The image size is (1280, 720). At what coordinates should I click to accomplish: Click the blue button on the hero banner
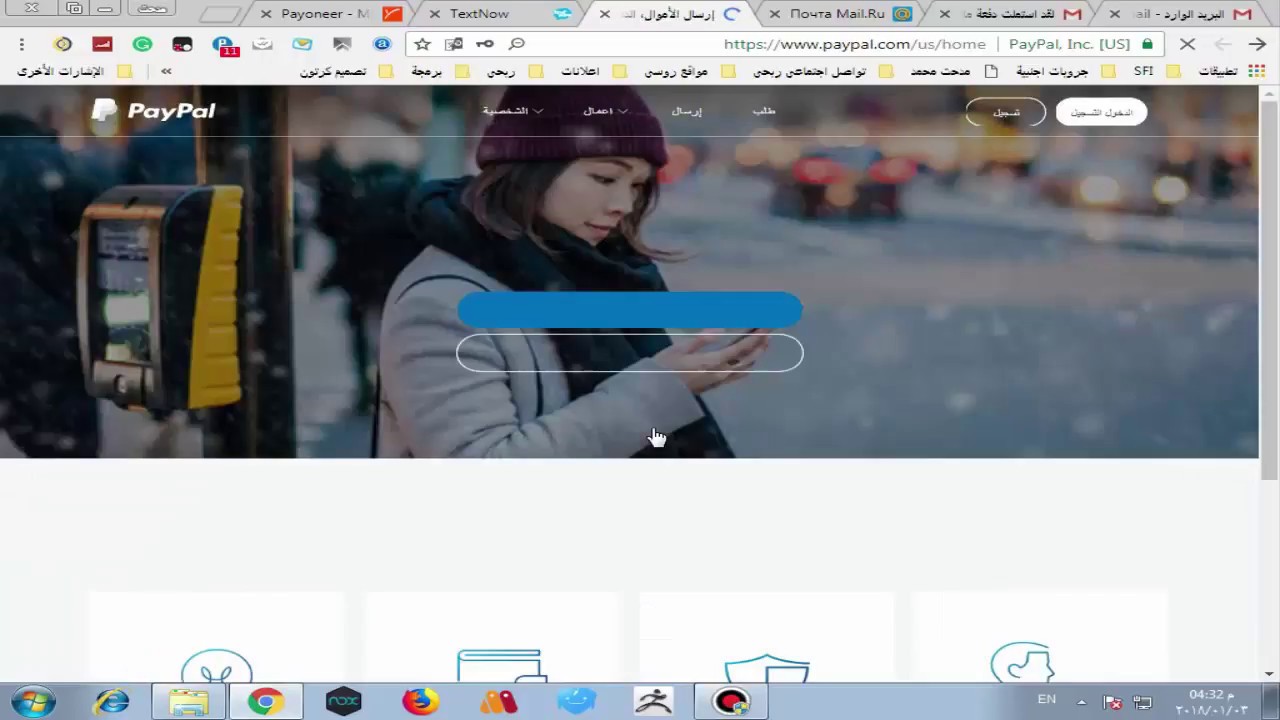pyautogui.click(x=630, y=310)
